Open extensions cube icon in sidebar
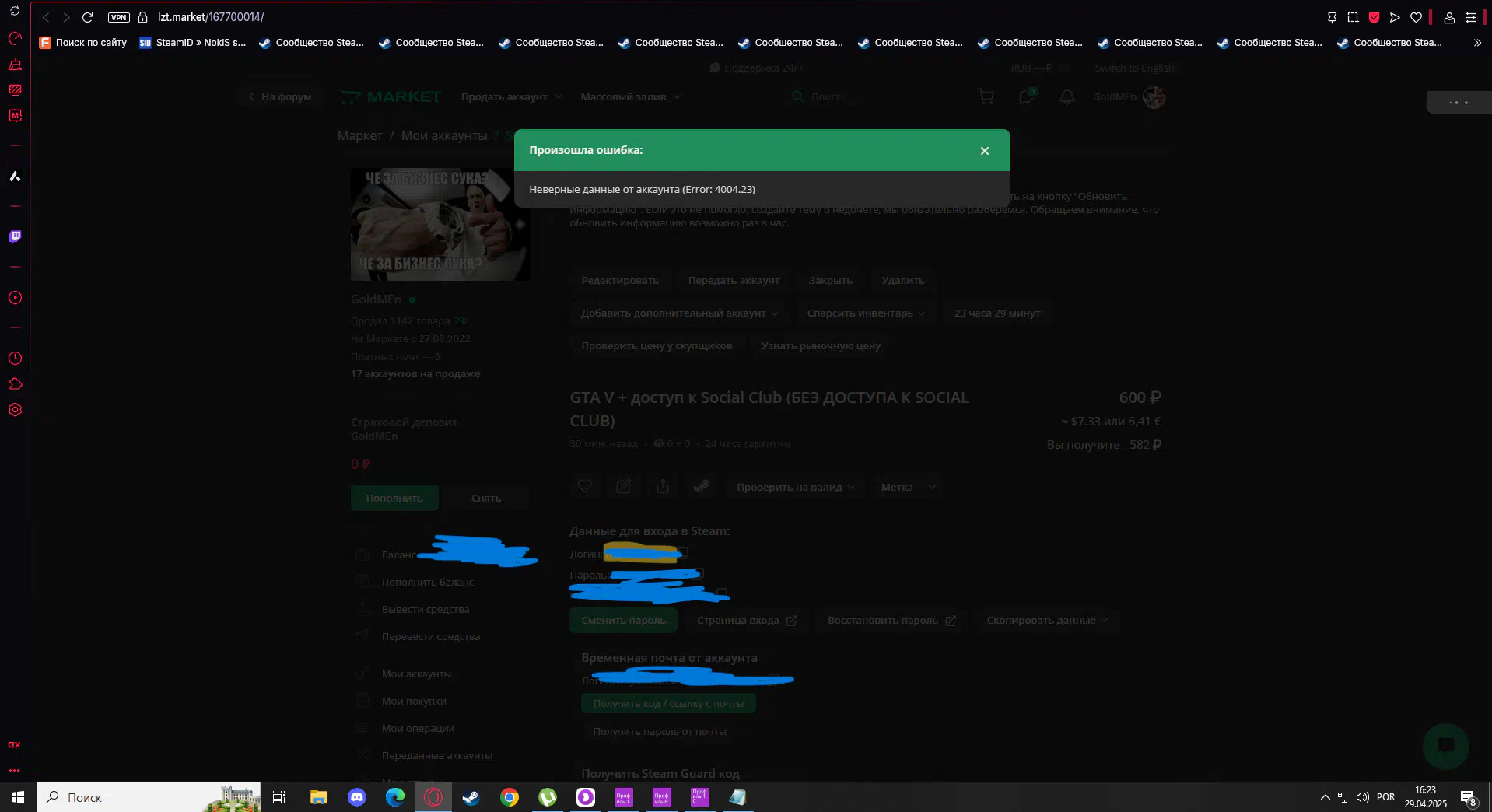 coord(15,384)
